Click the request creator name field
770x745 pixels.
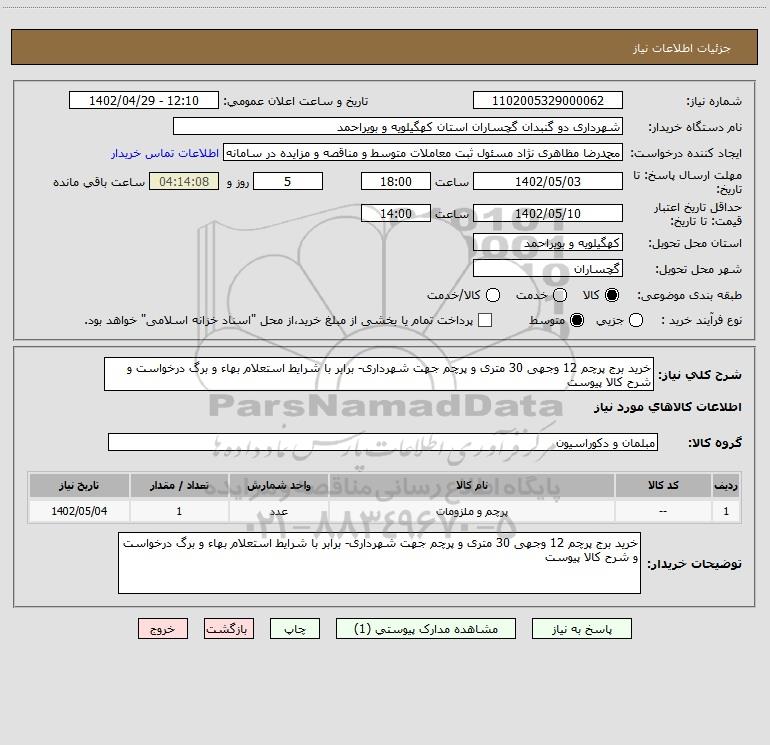423,153
